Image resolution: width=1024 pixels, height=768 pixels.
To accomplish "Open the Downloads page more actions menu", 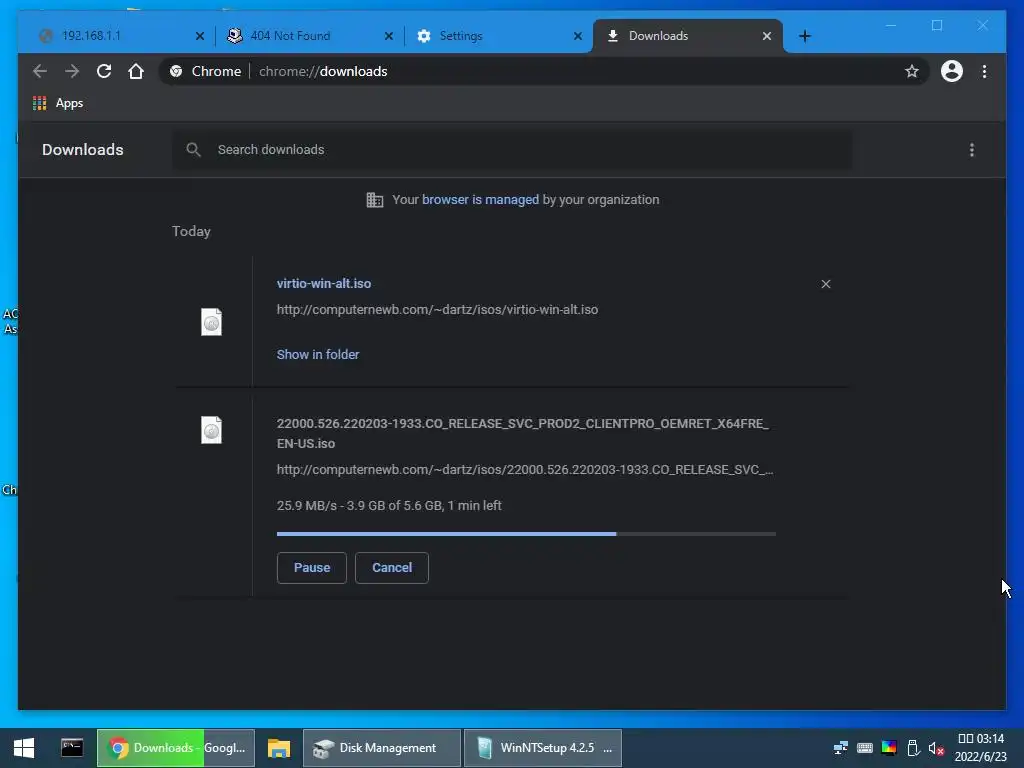I will pyautogui.click(x=972, y=150).
